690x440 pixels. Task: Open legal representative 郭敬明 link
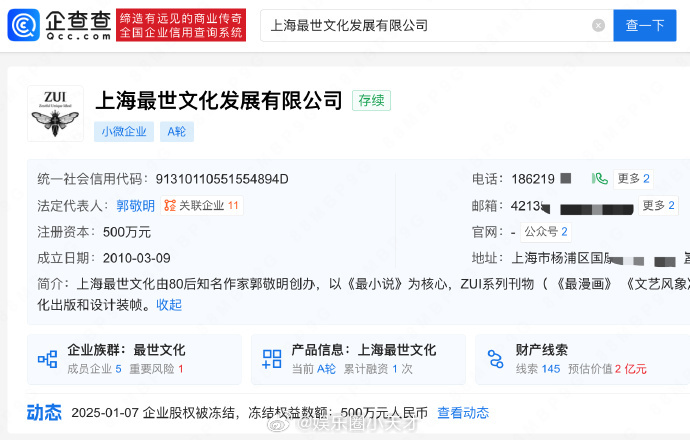tap(136, 205)
